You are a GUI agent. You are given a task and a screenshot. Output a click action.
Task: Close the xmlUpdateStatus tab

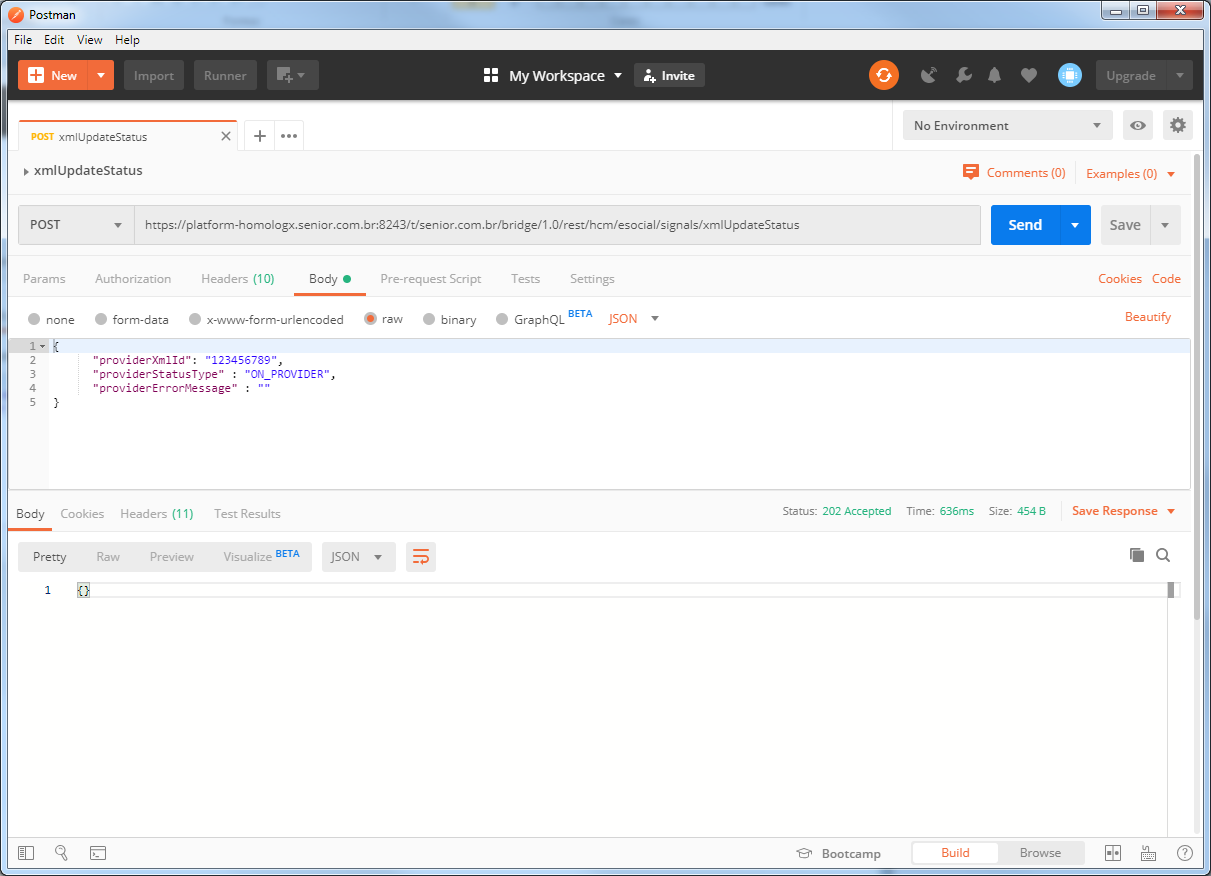226,136
